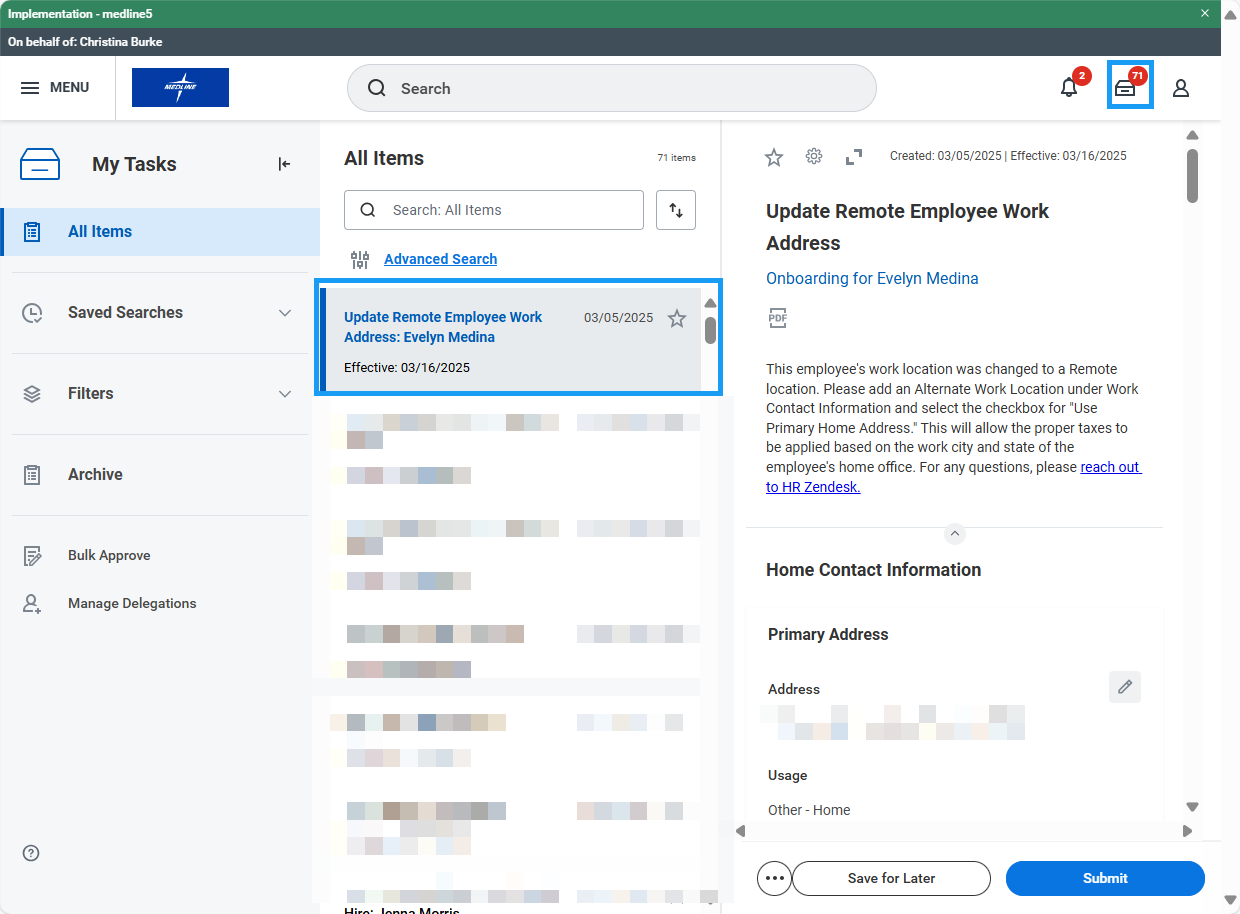
Task: Collapse the task instructions section
Action: pyautogui.click(x=954, y=534)
